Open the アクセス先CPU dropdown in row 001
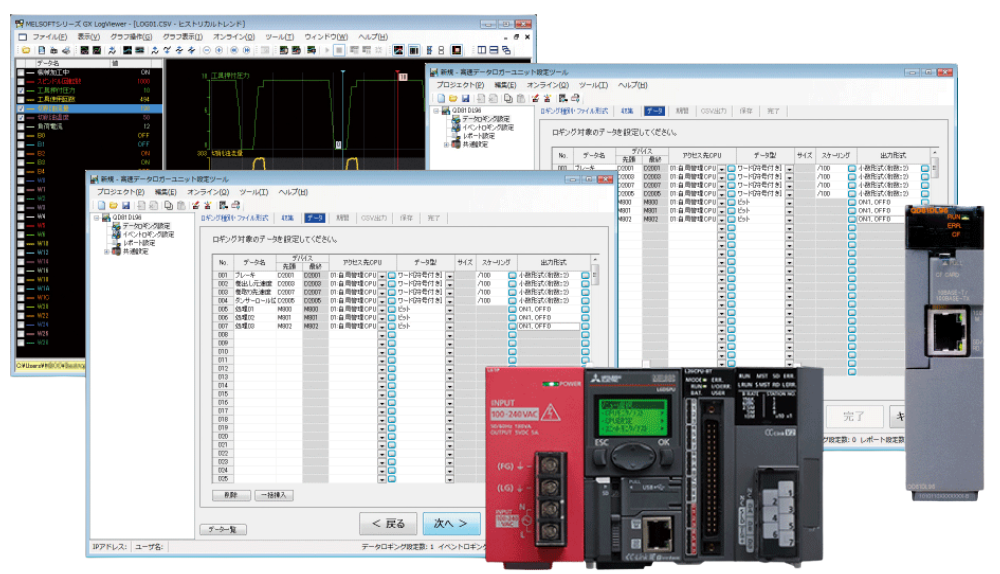The width and height of the screenshot is (1000, 574). click(x=382, y=274)
